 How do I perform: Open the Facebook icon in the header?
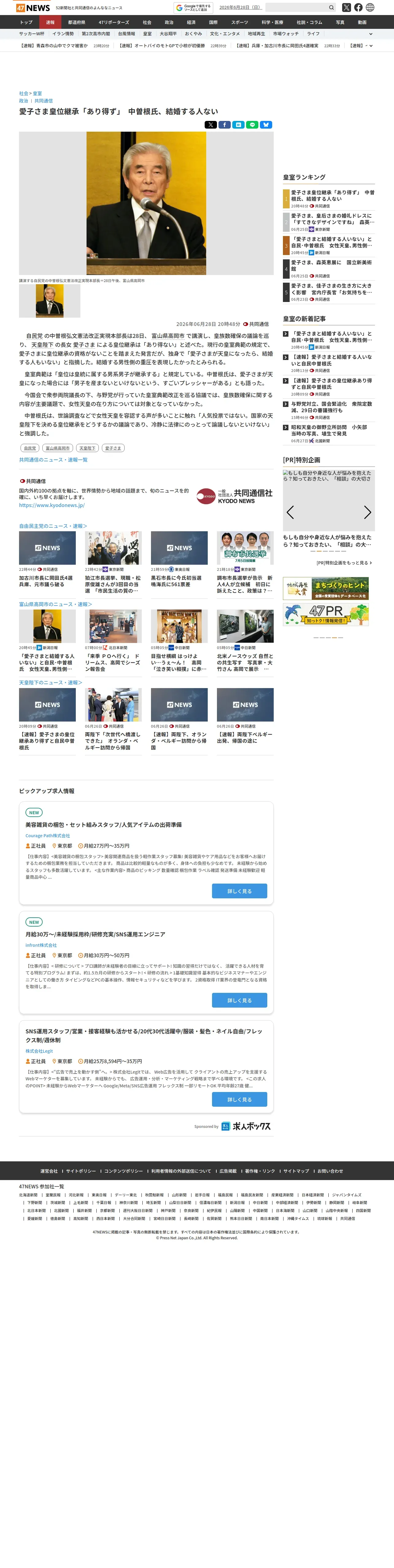(358, 8)
